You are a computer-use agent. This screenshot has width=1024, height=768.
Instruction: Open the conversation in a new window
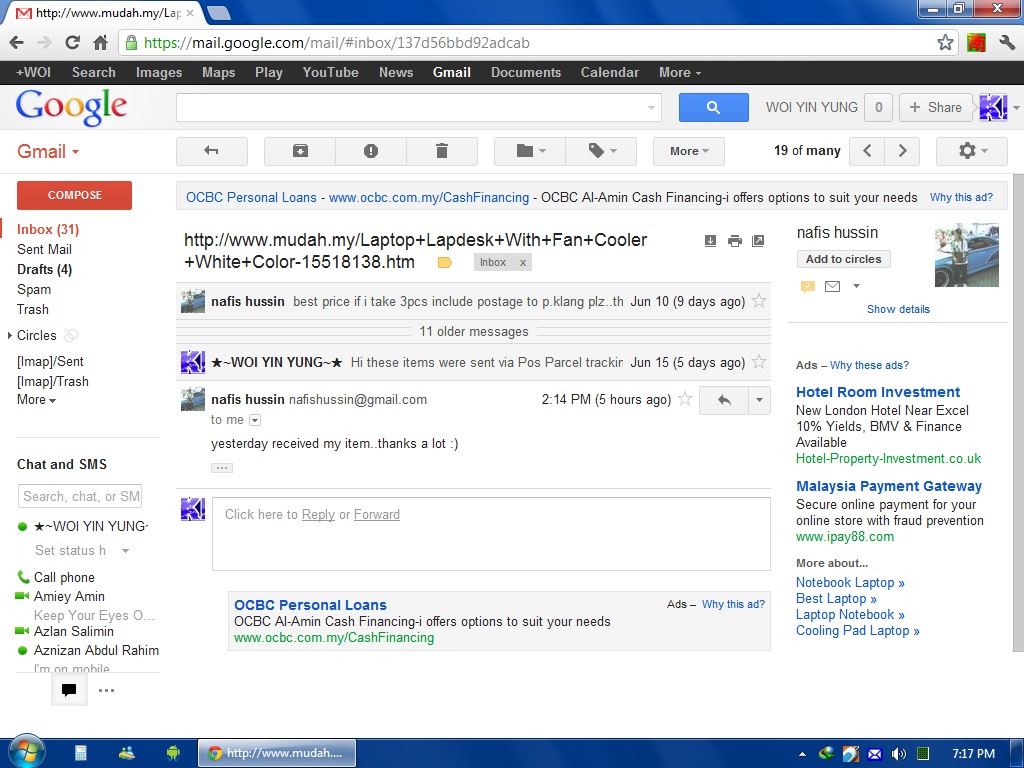(758, 241)
